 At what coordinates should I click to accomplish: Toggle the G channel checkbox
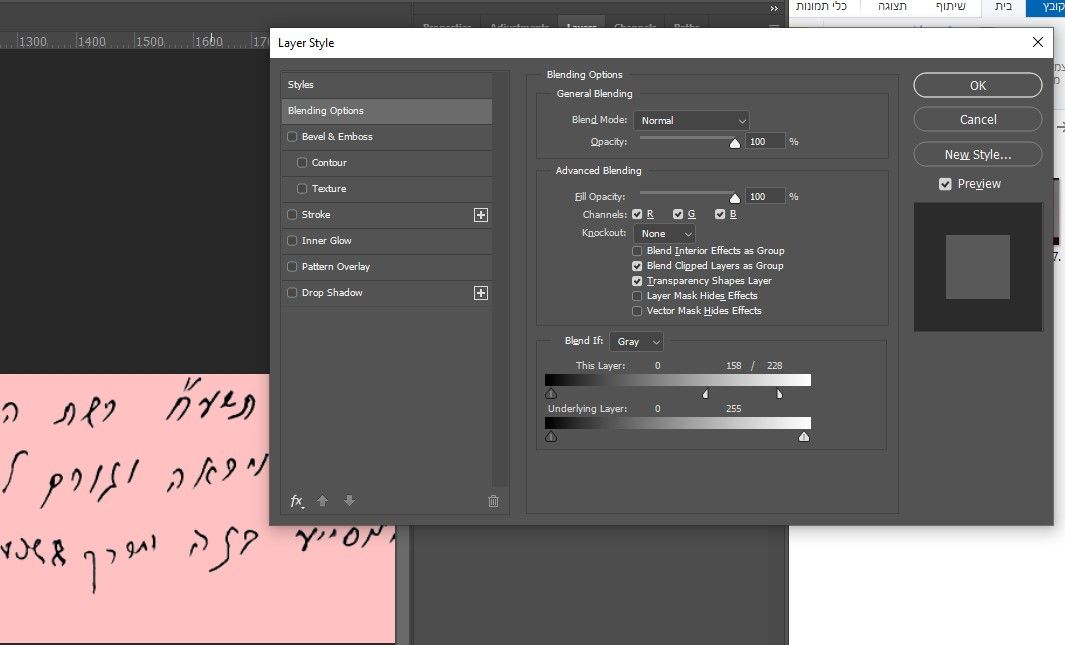[x=678, y=214]
